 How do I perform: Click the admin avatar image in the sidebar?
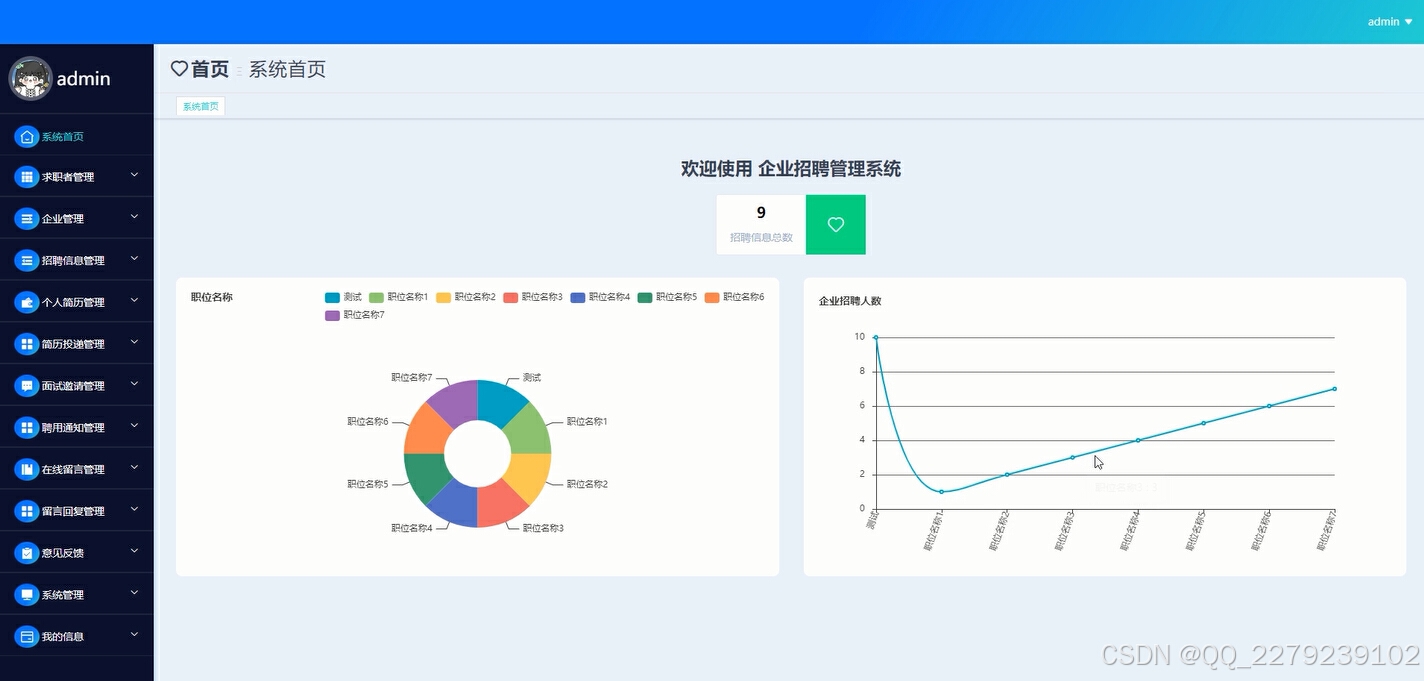point(30,78)
